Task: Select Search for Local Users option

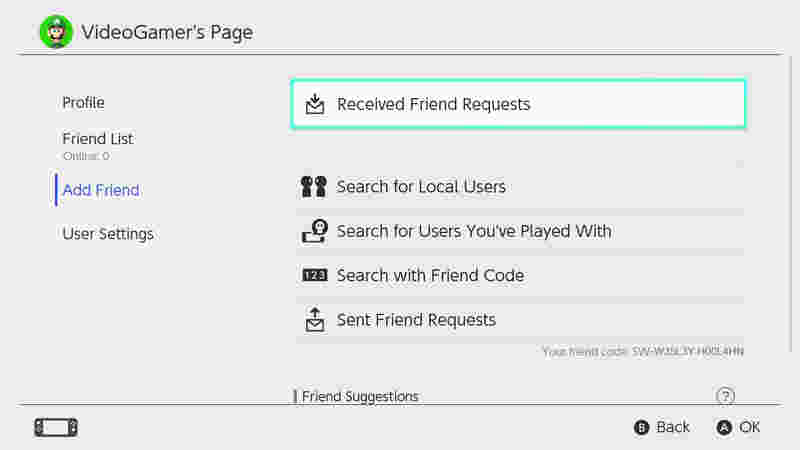Action: tap(519, 187)
